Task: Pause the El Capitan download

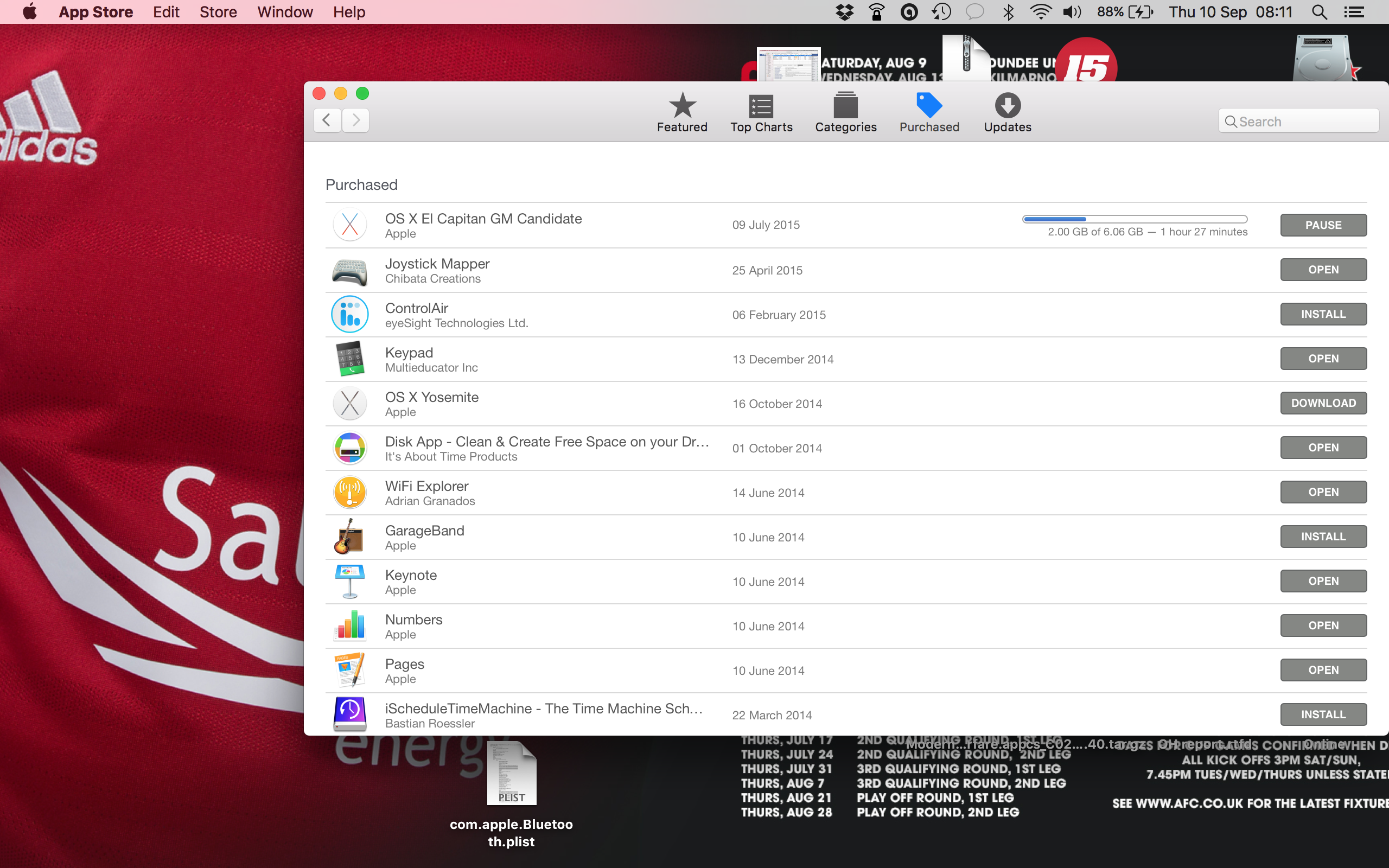Action: [1323, 225]
